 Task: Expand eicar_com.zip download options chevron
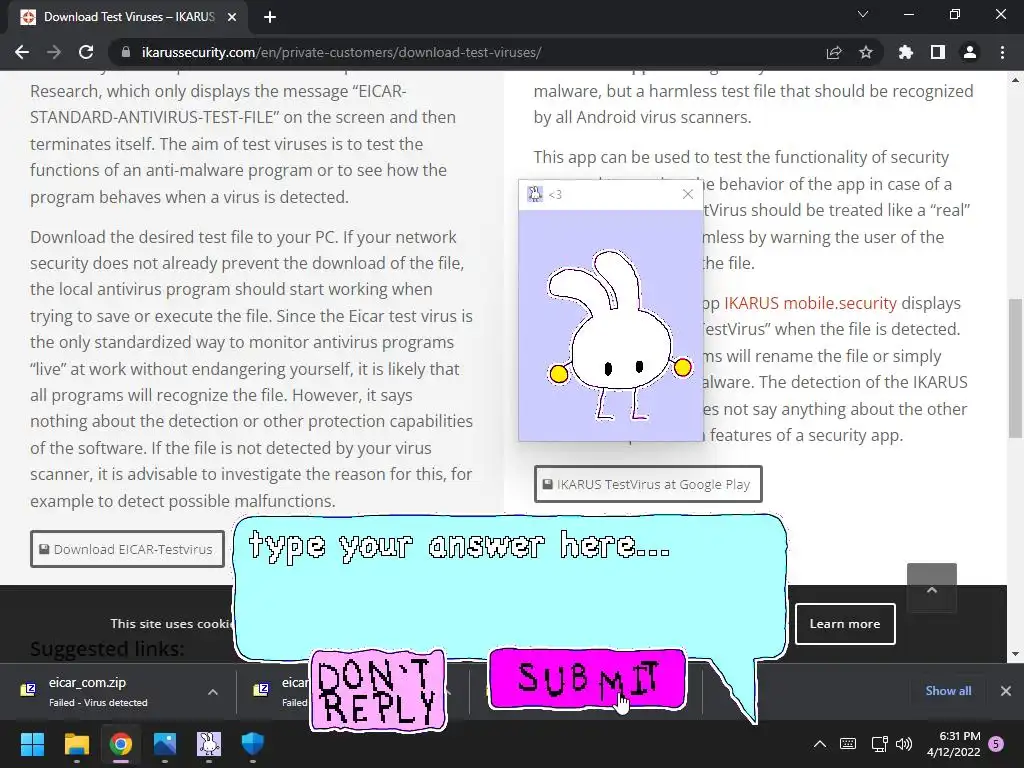(213, 692)
